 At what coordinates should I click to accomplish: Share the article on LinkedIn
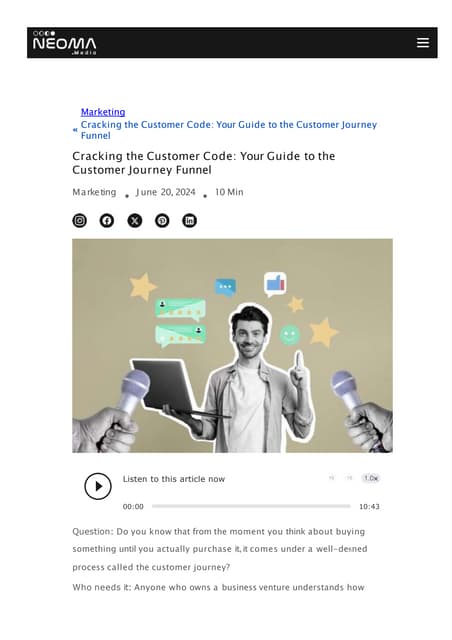(x=189, y=221)
